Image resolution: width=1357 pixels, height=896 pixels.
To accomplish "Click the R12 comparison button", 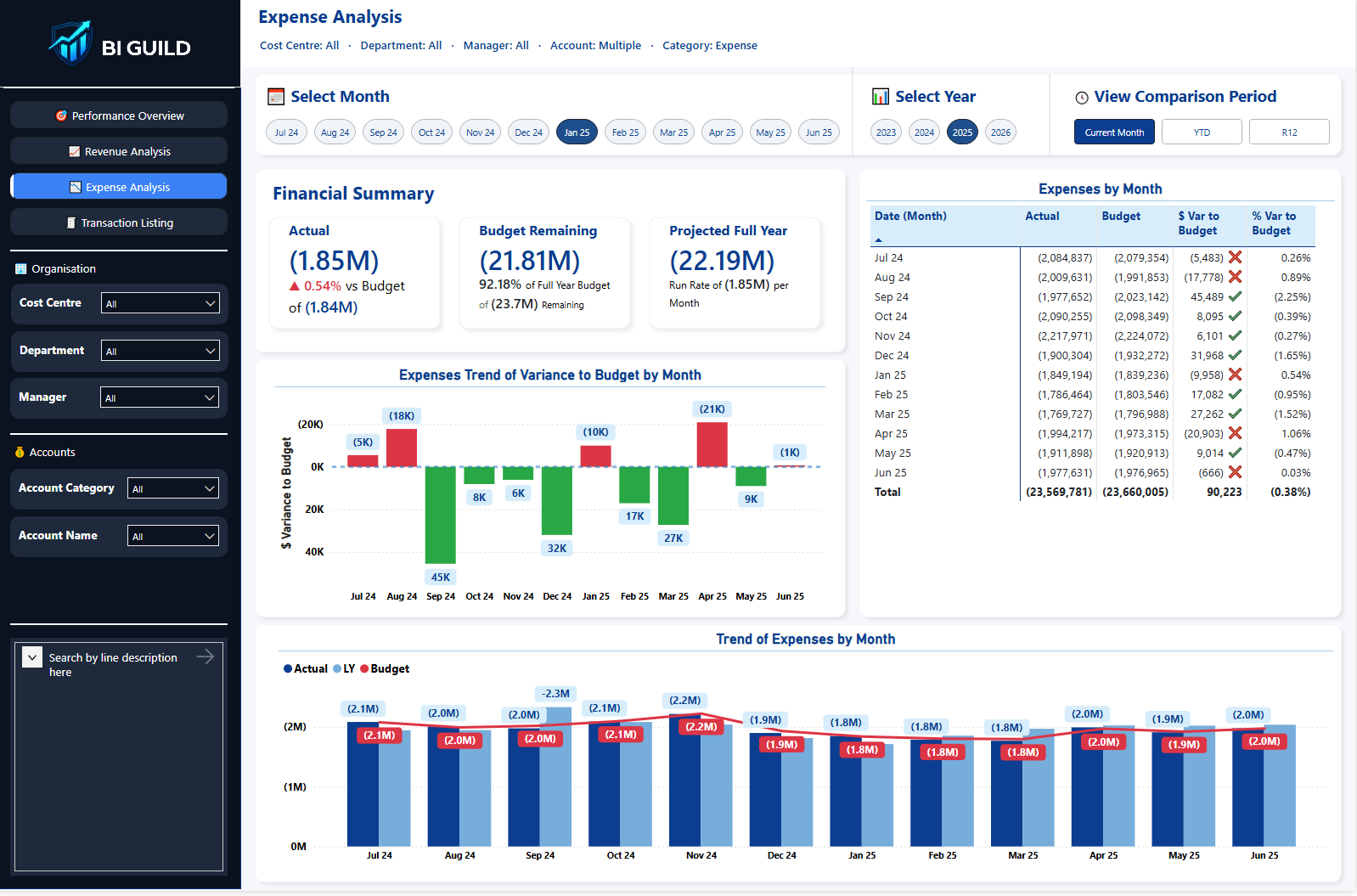I will coord(1289,132).
